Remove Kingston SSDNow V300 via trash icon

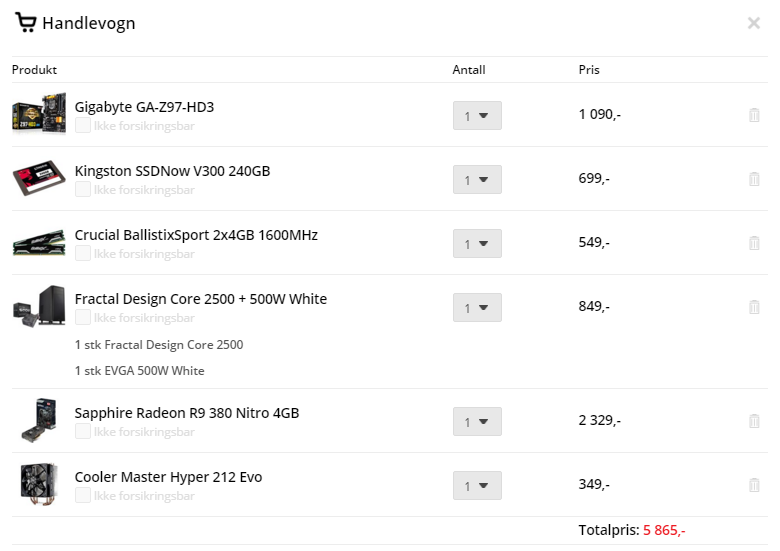[x=754, y=179]
